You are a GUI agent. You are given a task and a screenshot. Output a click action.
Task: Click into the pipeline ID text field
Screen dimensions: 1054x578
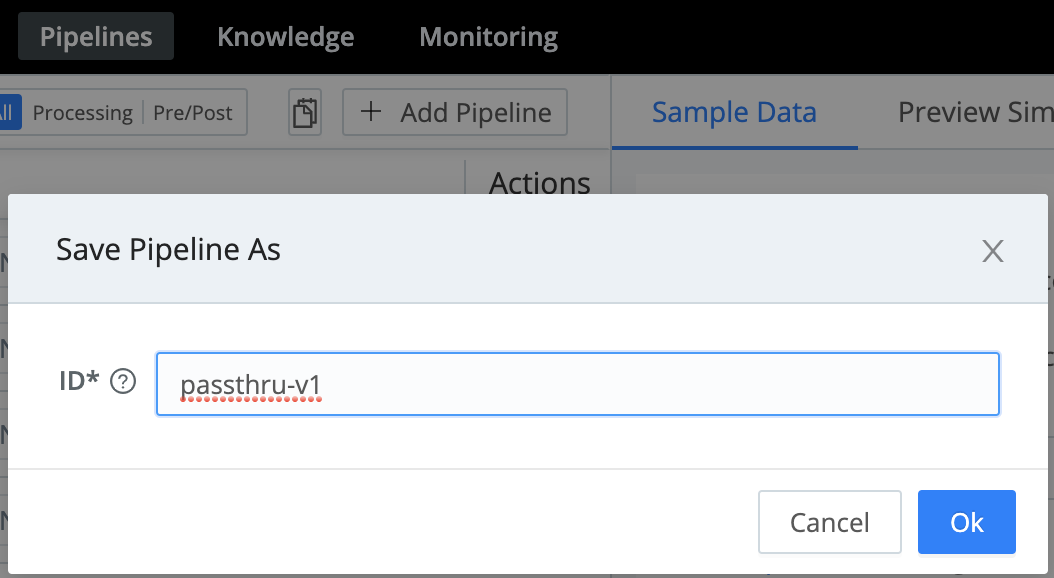[x=650, y=384]
